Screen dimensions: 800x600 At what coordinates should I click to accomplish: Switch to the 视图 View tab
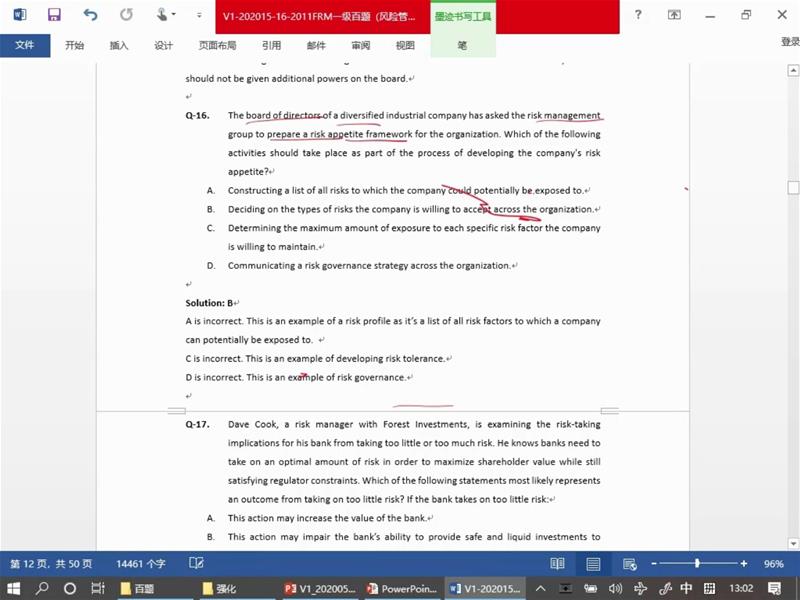click(405, 45)
